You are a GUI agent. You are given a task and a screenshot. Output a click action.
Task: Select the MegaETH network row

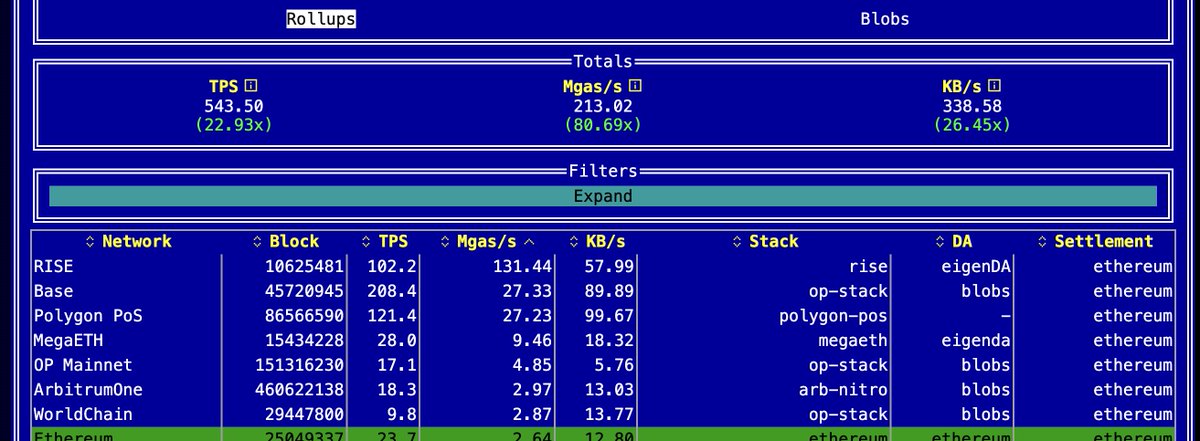tap(602, 340)
